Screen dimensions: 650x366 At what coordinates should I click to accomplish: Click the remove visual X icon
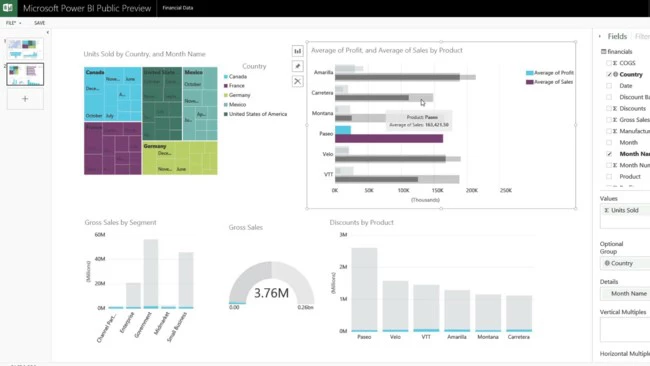[297, 81]
